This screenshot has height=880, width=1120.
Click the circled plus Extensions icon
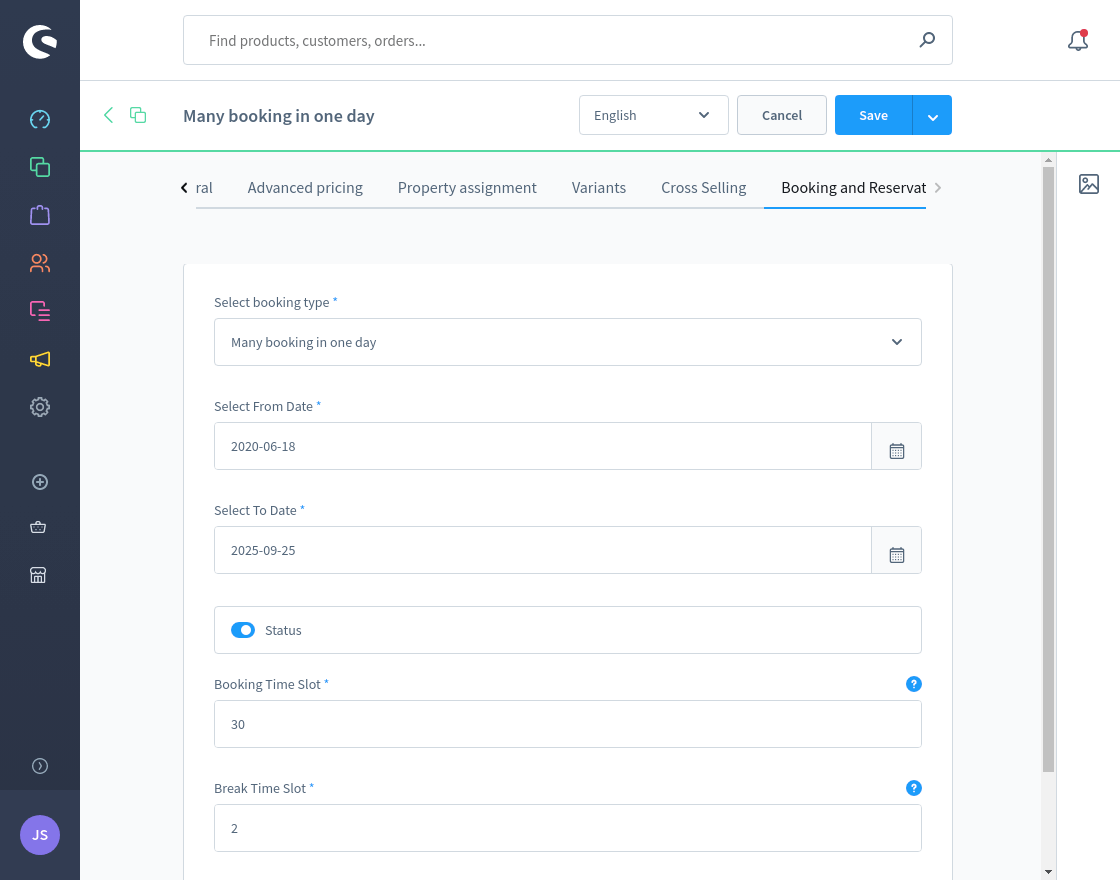(40, 482)
